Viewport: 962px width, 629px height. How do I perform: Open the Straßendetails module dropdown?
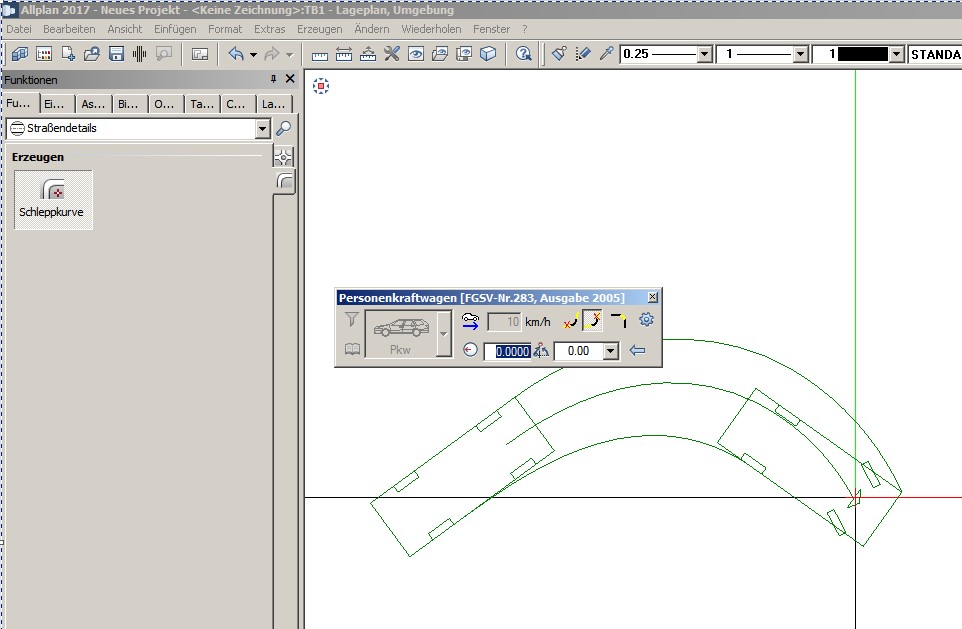263,129
